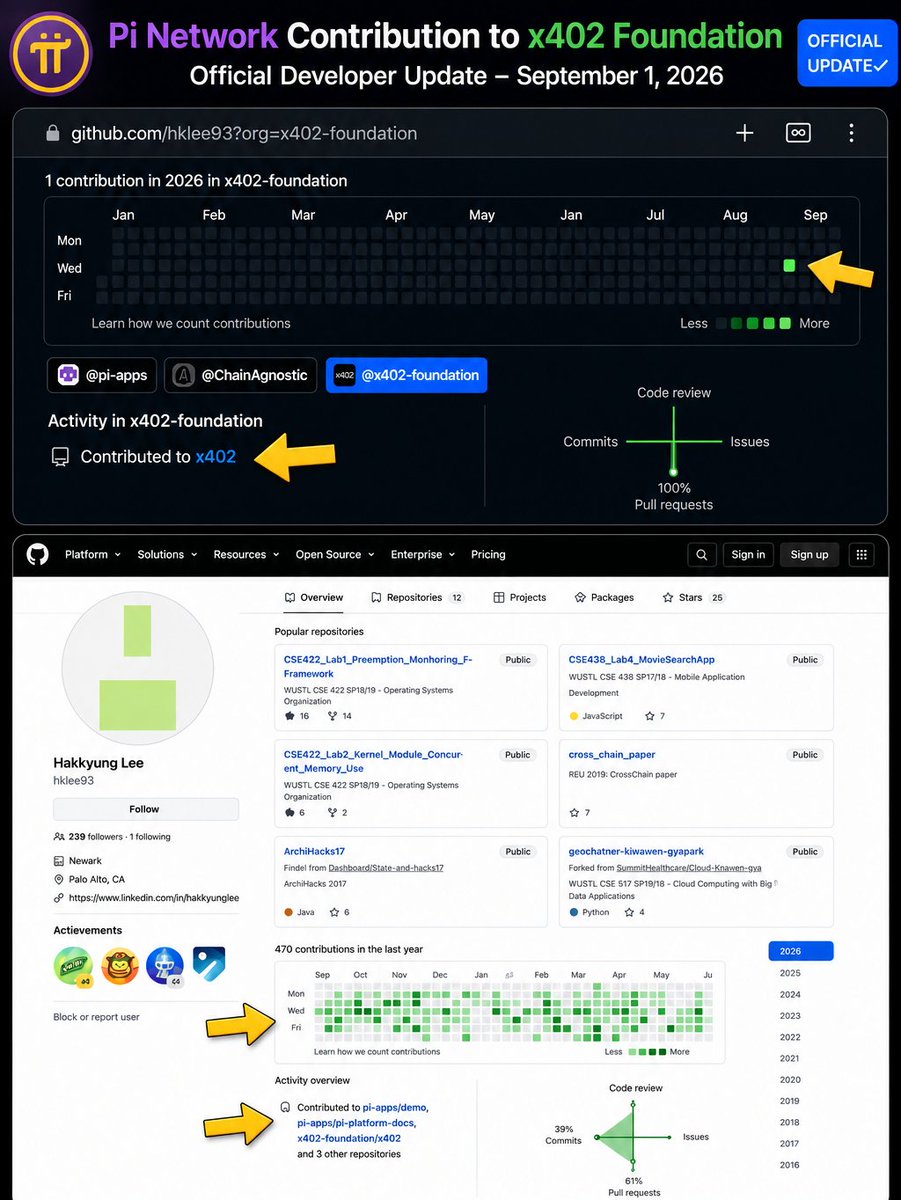Open the CSE438_Lab4_MovieSearchApp repository

642,660
